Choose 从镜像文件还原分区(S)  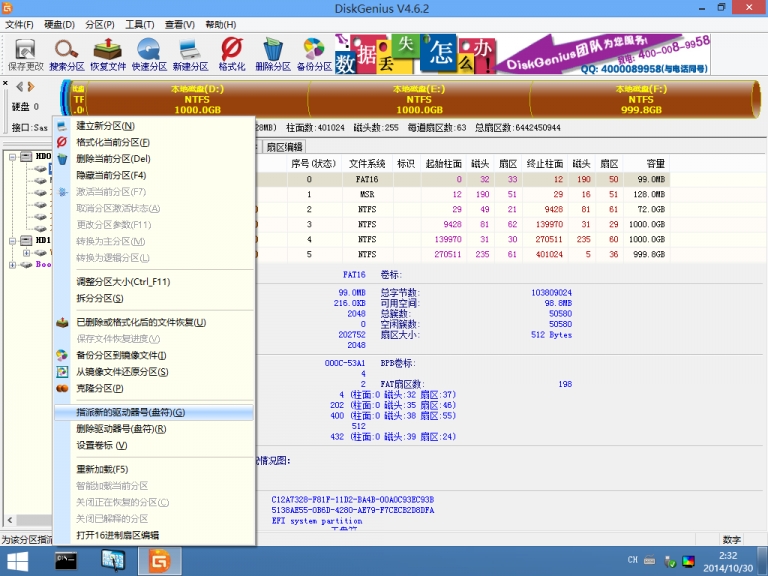click(x=154, y=372)
